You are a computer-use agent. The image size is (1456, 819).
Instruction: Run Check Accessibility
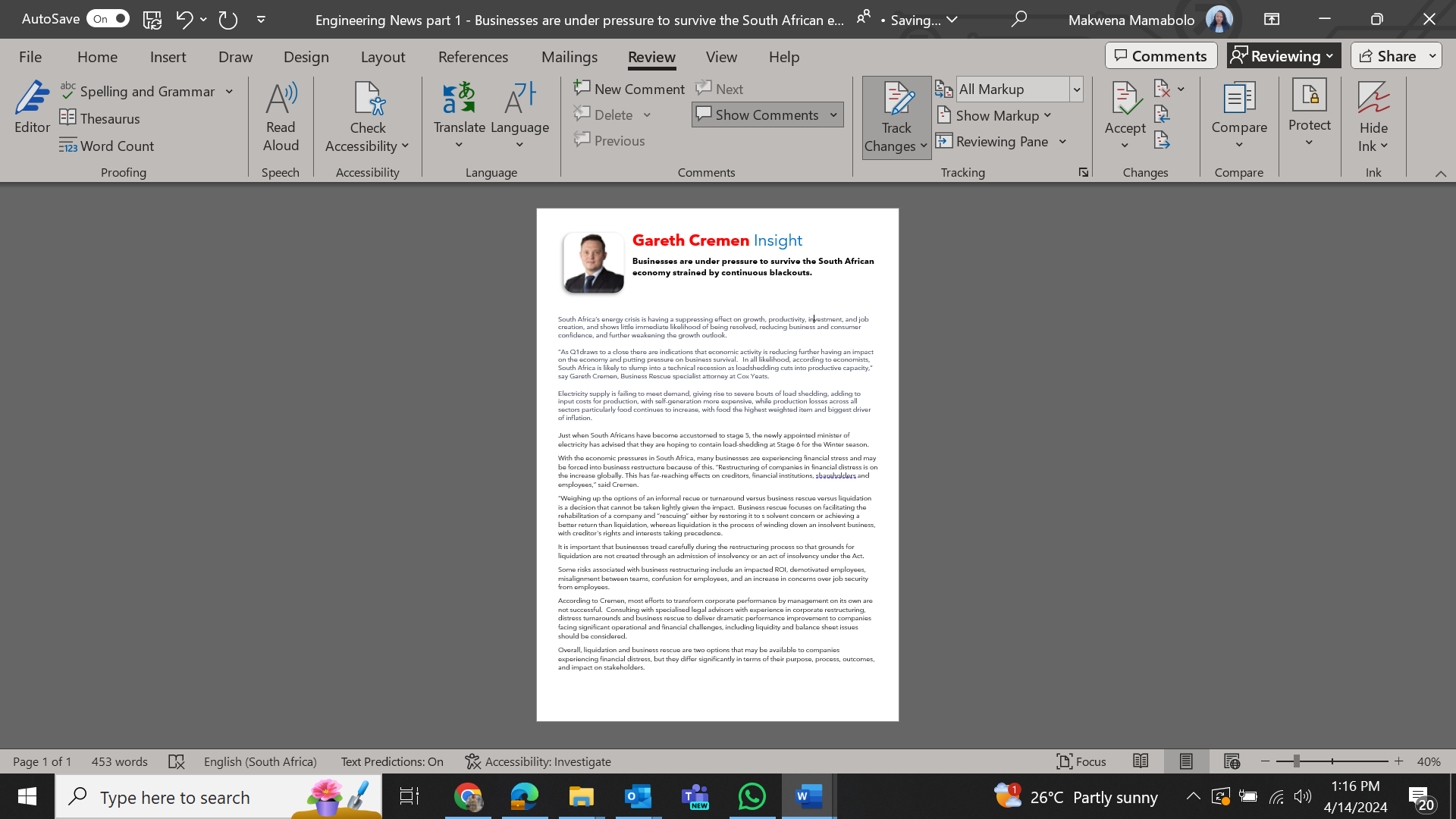click(367, 117)
